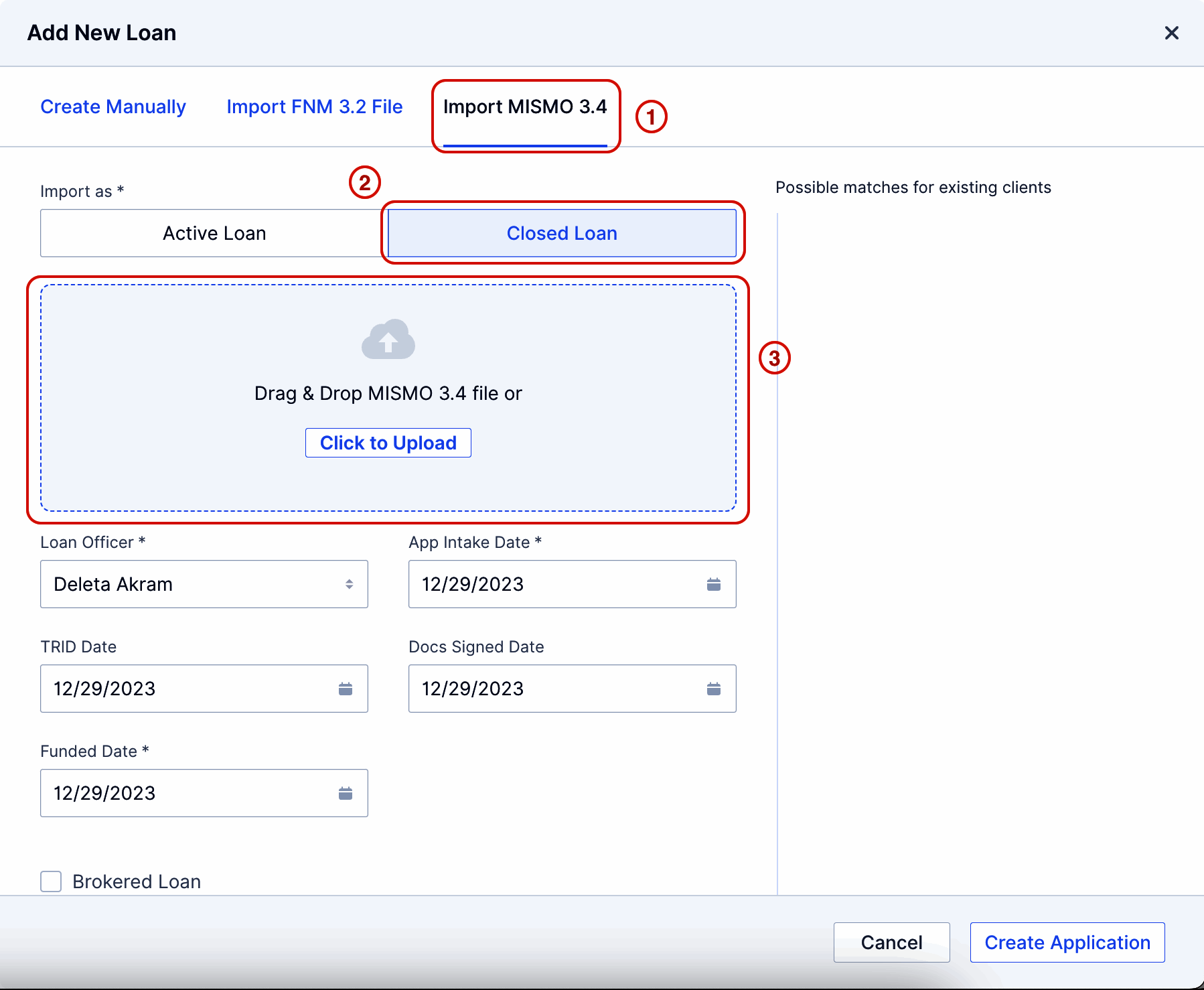The height and width of the screenshot is (990, 1204).
Task: Click the Funded Date input field
Action: [x=187, y=793]
